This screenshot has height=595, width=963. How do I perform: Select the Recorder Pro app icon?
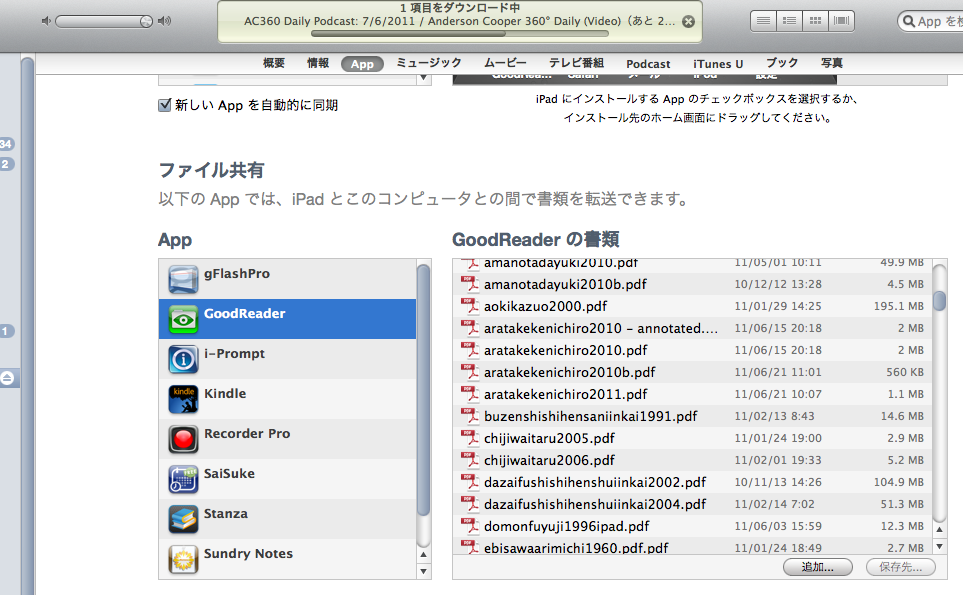[183, 439]
